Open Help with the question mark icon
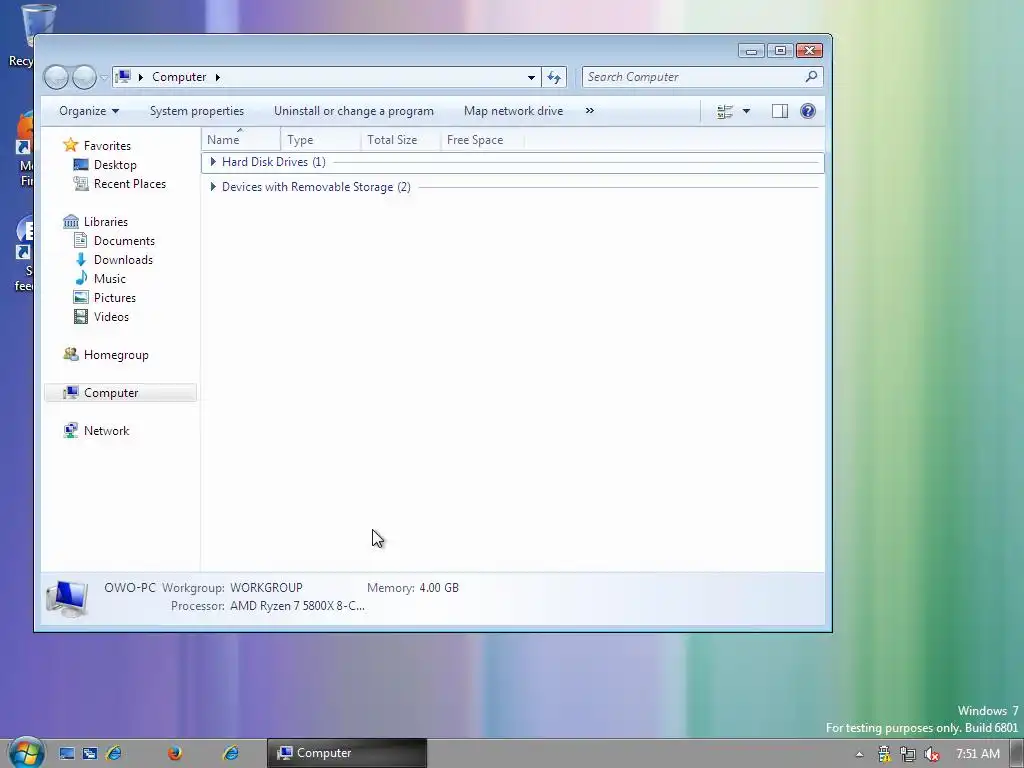 point(808,111)
